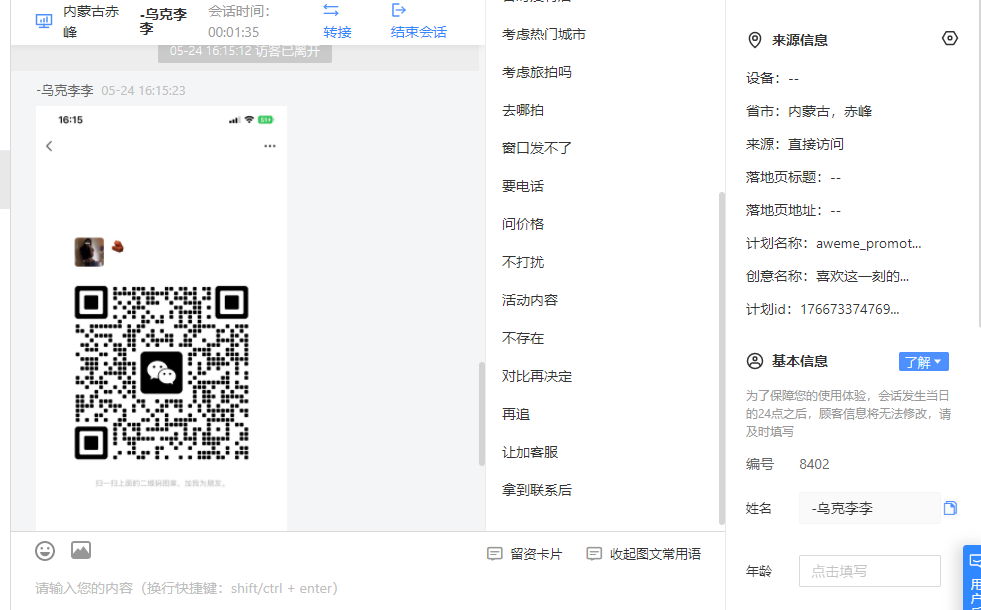The height and width of the screenshot is (610, 981).
Task: Select quick phrase 去哪拍
Action: (x=523, y=110)
